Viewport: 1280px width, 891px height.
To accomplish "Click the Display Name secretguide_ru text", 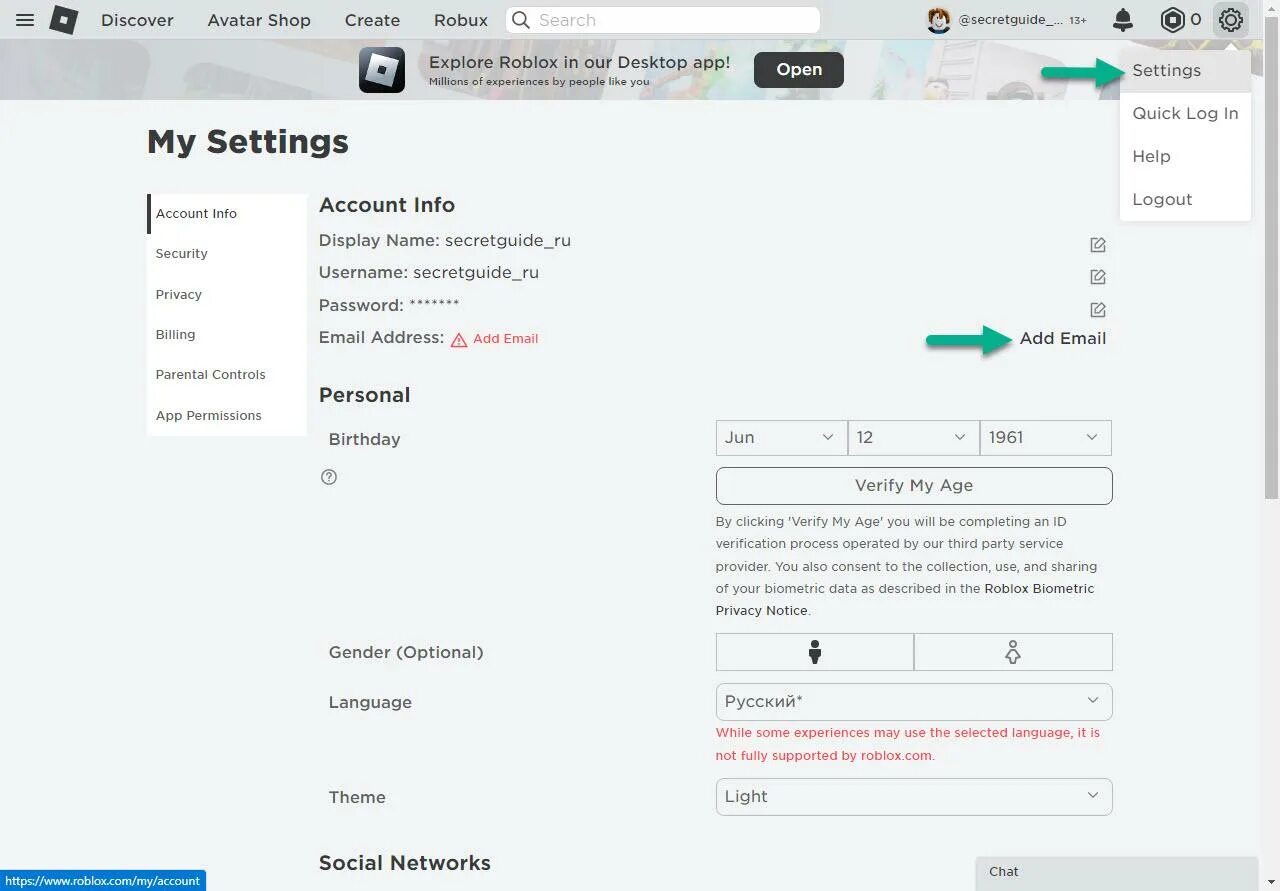I will (508, 241).
